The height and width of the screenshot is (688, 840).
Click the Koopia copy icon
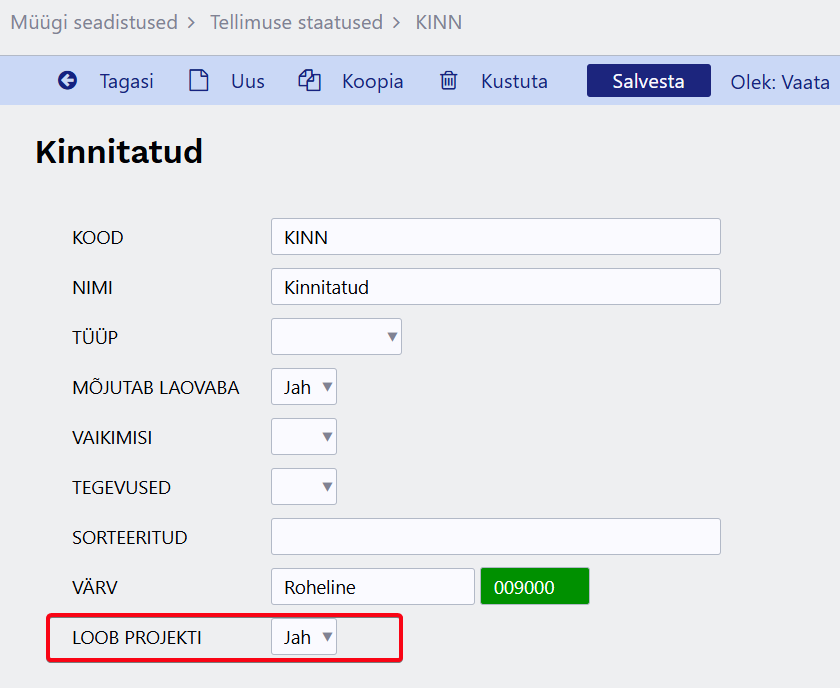tap(309, 81)
